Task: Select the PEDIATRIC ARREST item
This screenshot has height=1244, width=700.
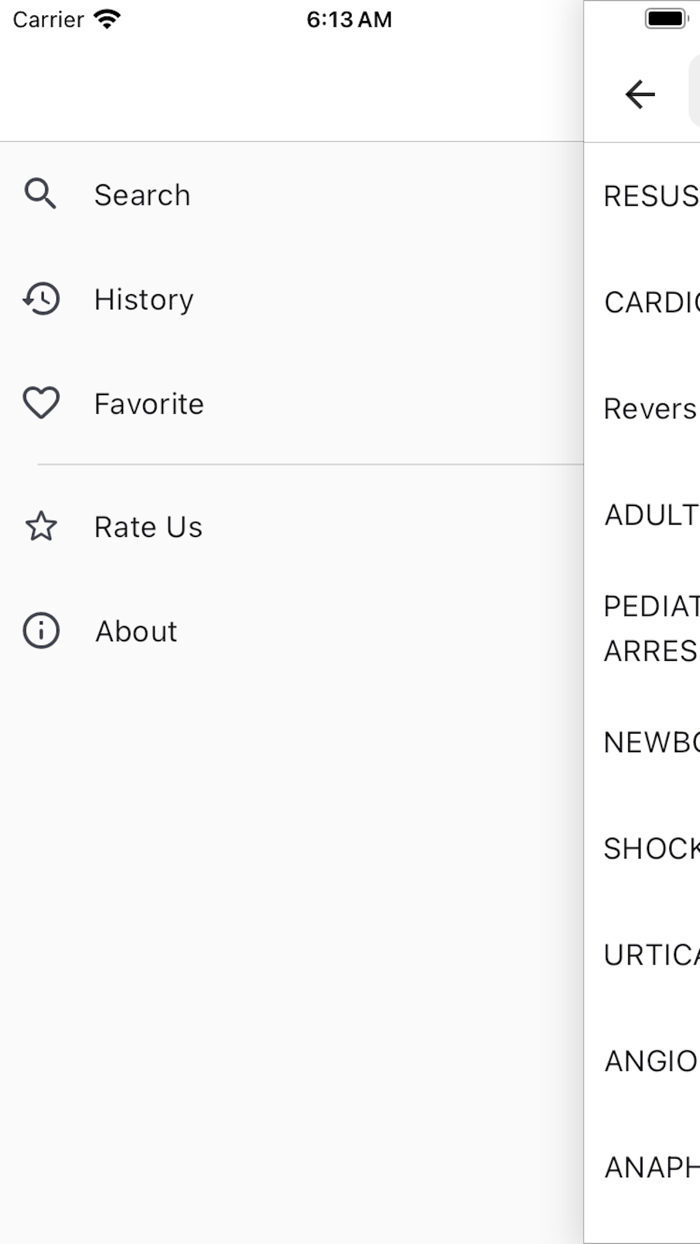Action: (650, 628)
